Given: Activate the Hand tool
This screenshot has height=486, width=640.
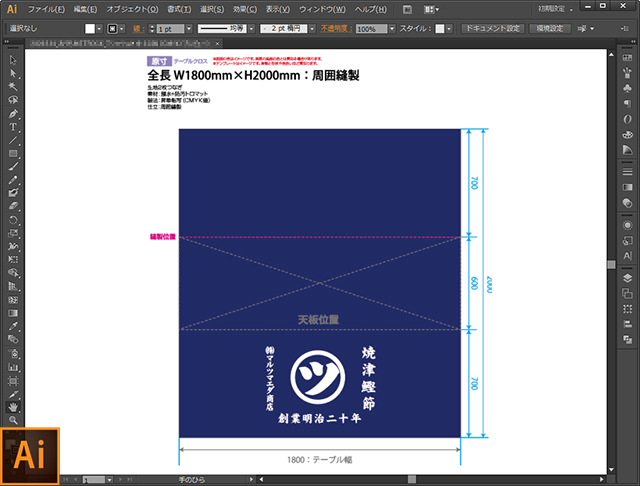Looking at the screenshot, I should click(x=13, y=407).
